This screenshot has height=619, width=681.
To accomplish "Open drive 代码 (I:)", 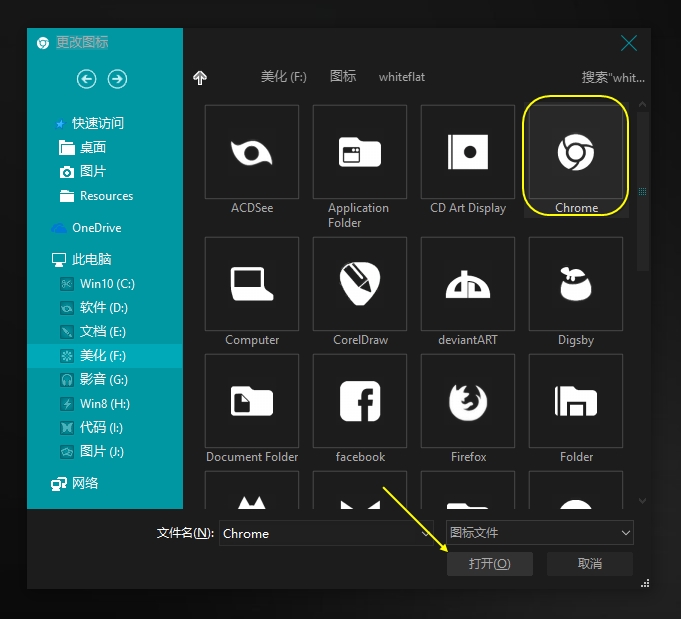I will click(x=91, y=427).
